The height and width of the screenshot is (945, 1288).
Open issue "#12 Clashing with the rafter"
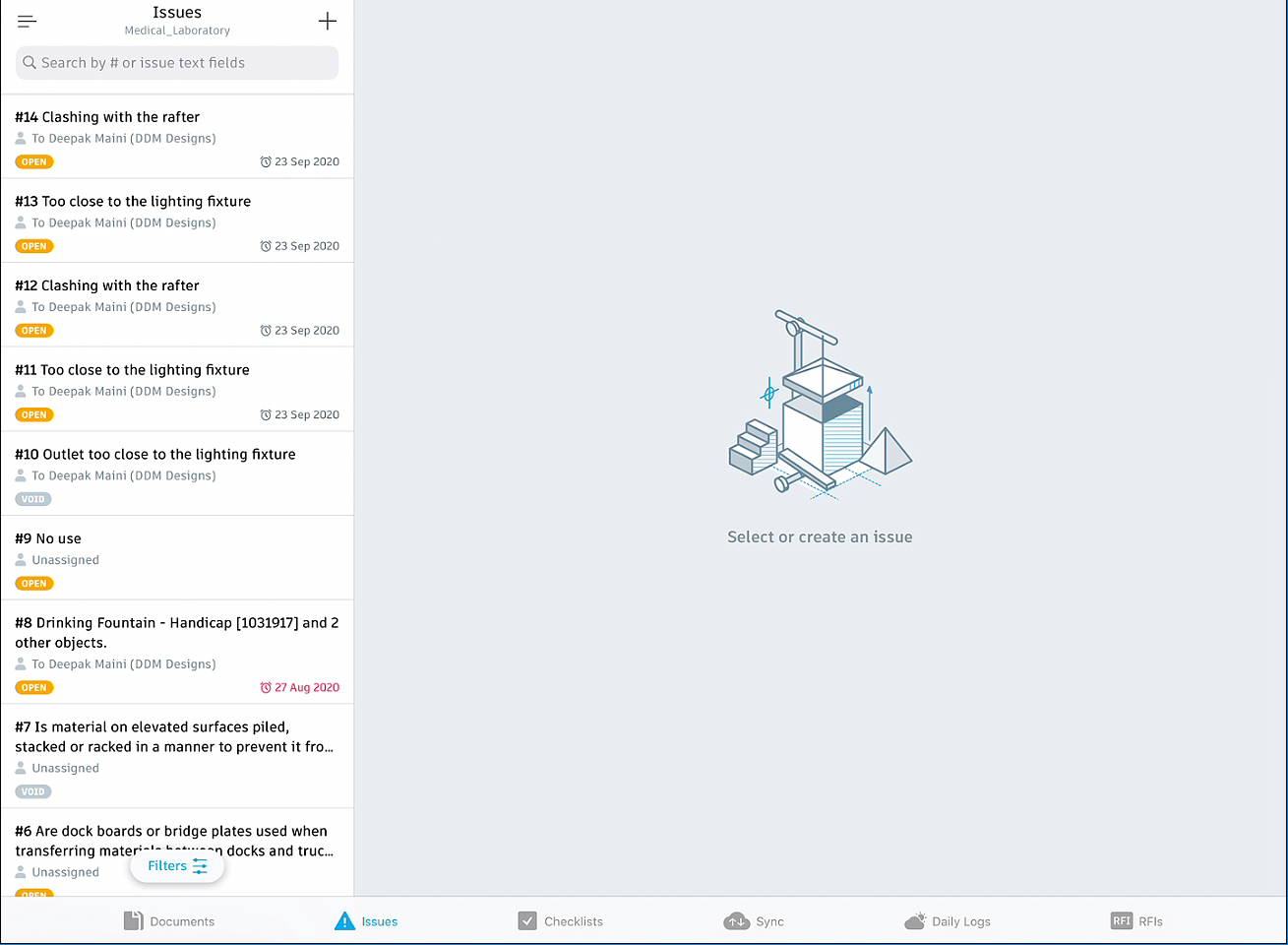177,305
